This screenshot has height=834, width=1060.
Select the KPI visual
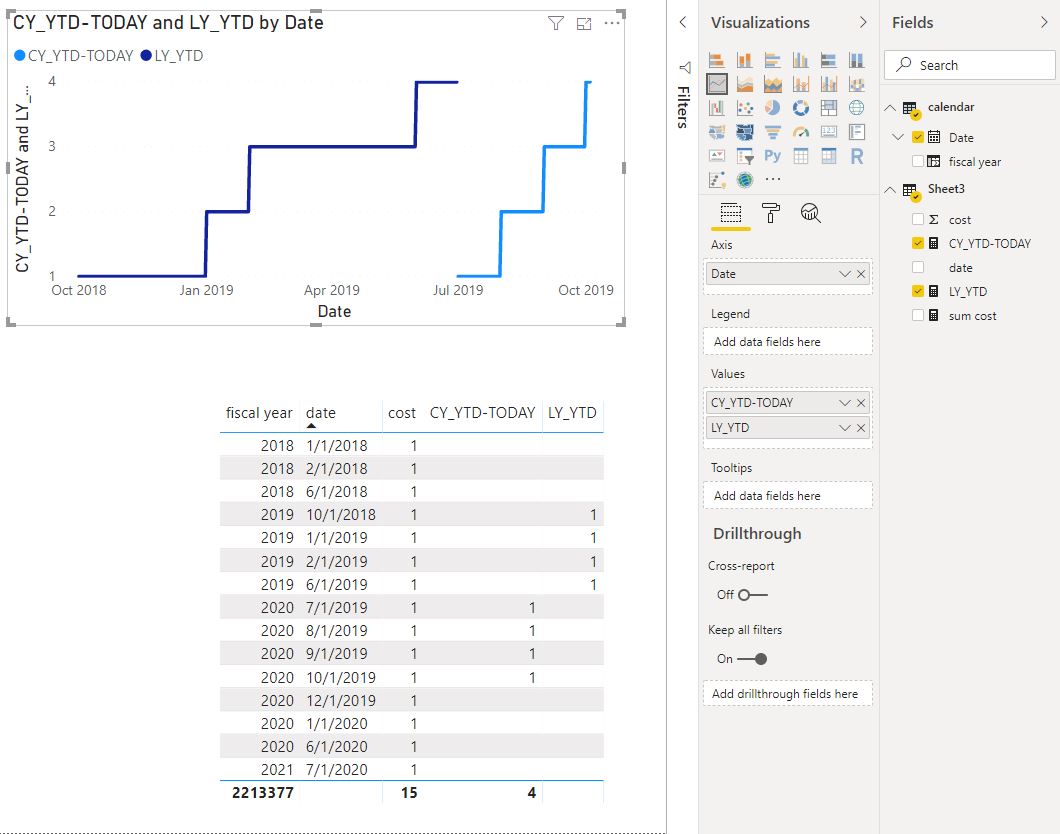[717, 156]
